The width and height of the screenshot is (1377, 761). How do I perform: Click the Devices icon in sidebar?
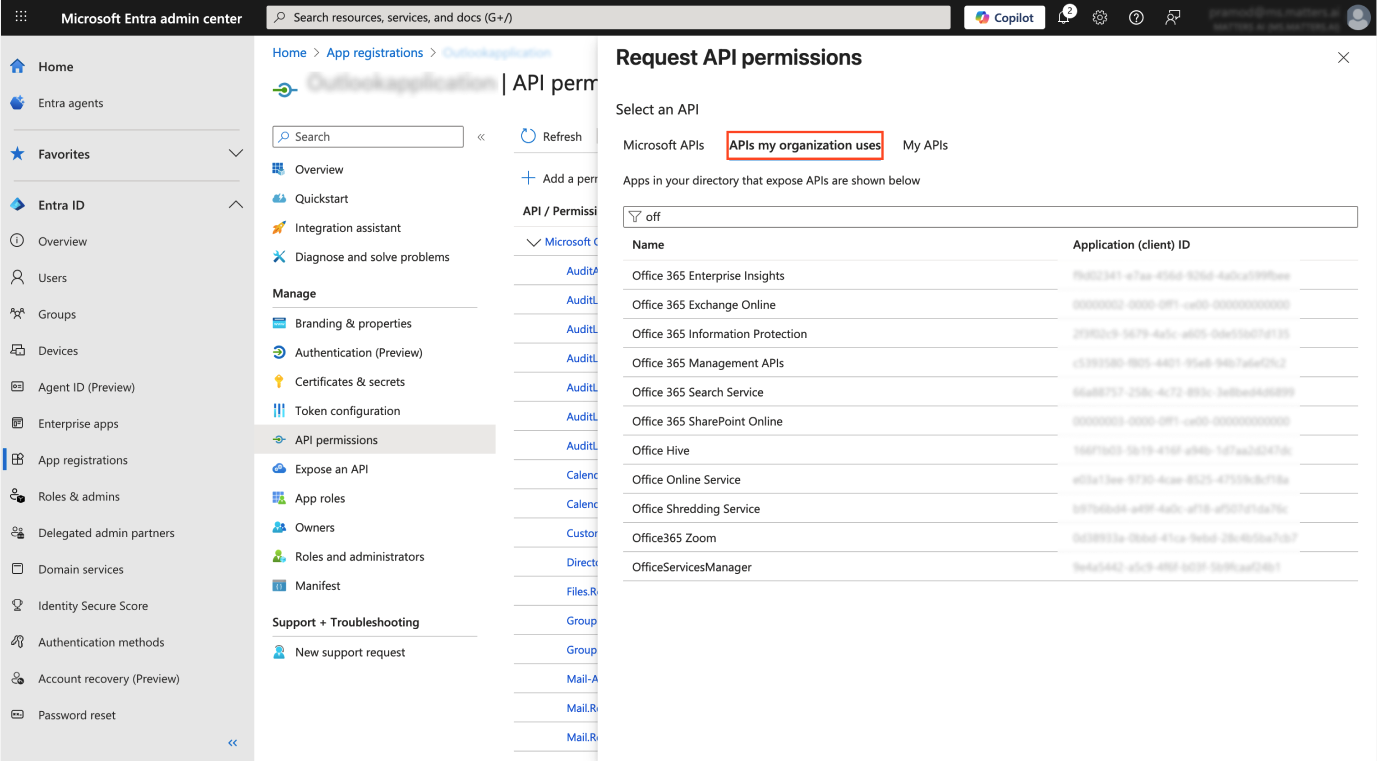pyautogui.click(x=17, y=351)
